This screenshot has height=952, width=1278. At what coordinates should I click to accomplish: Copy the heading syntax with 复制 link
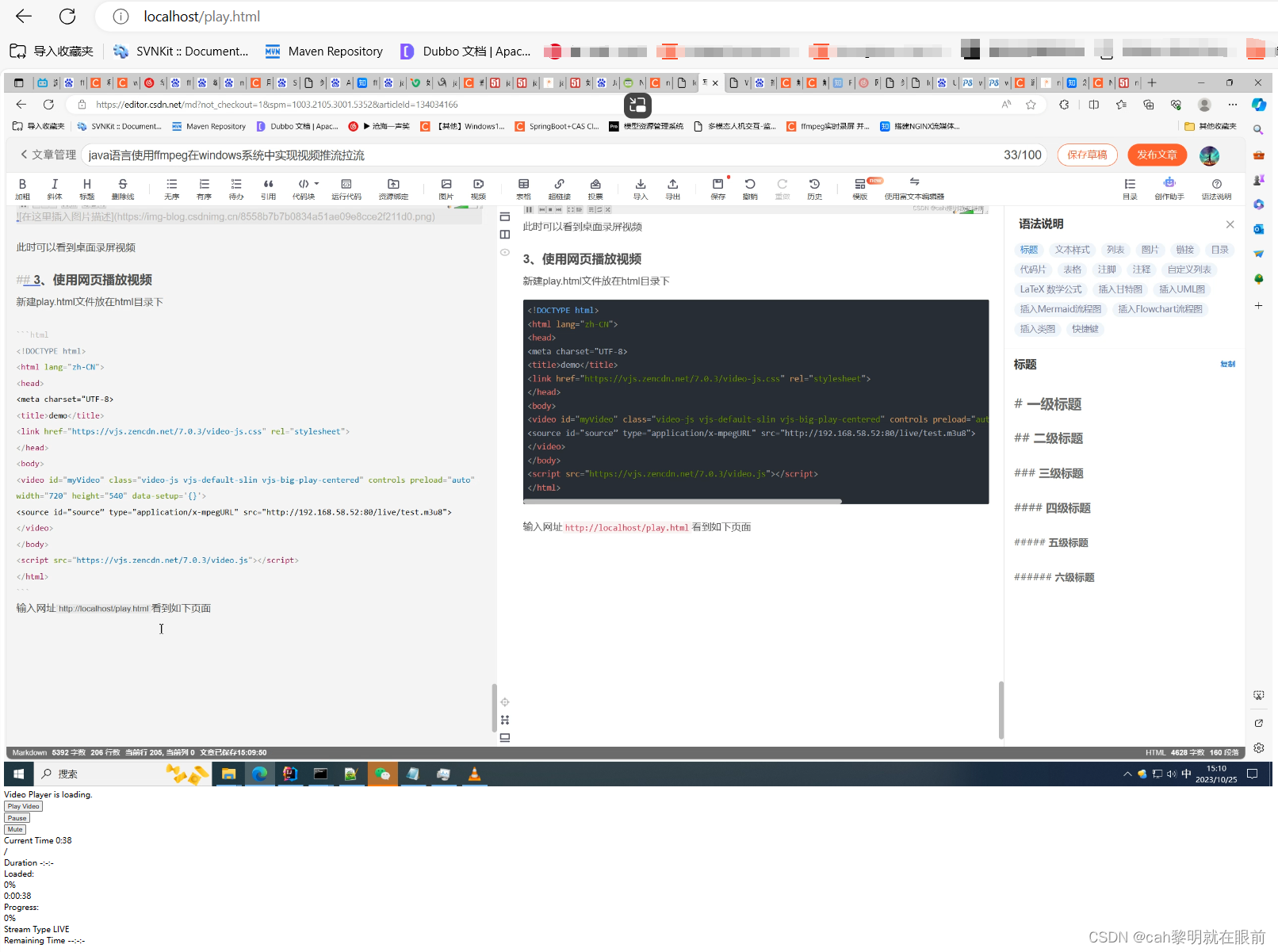[x=1227, y=364]
